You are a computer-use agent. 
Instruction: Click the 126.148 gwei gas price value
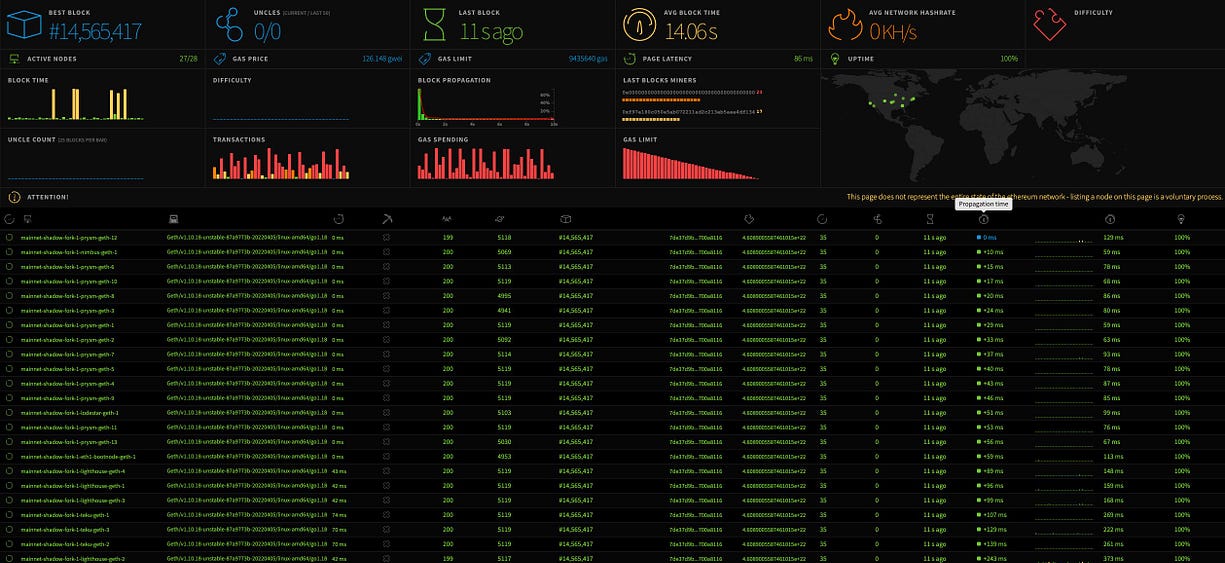tap(381, 59)
